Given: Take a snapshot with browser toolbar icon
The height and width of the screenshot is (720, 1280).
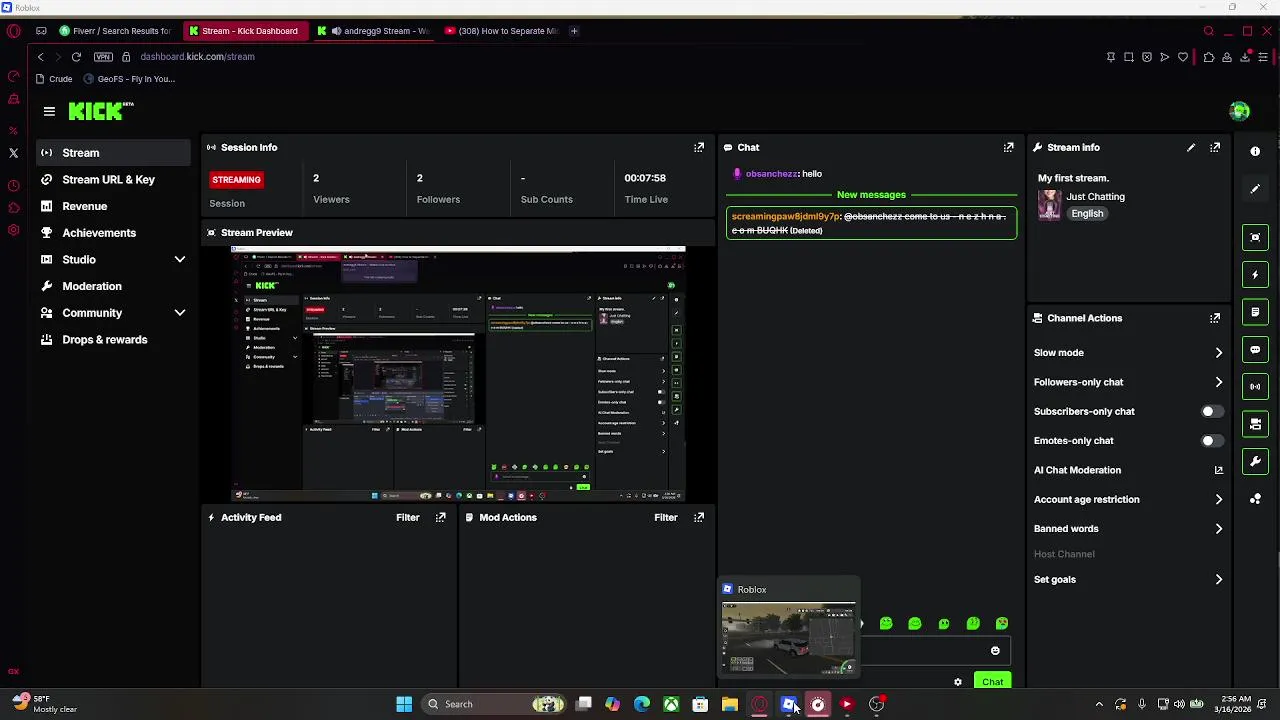Looking at the screenshot, I should tap(1129, 57).
